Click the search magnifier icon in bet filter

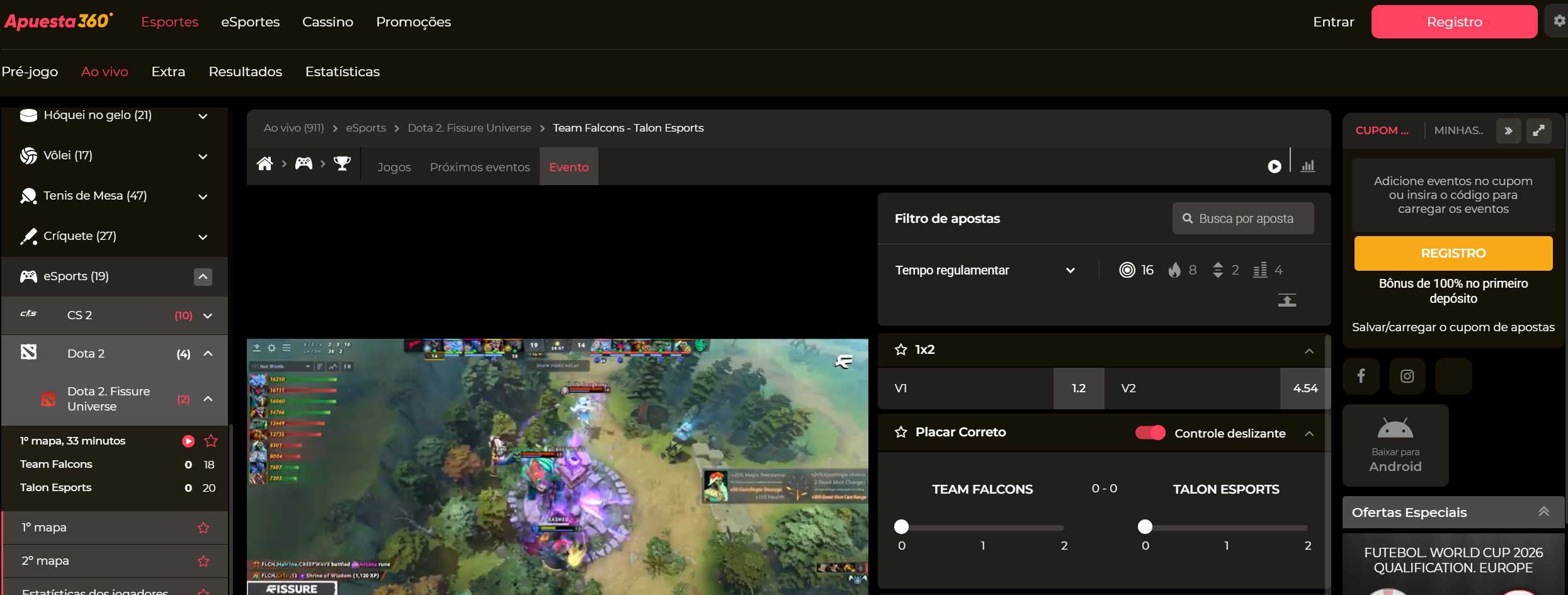point(1188,218)
